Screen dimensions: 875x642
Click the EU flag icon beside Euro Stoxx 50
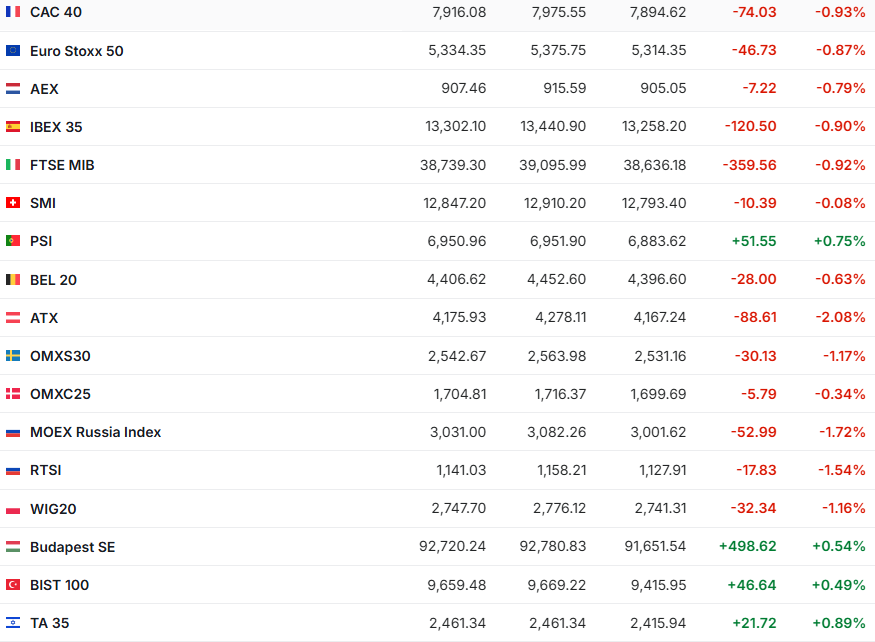coord(13,51)
